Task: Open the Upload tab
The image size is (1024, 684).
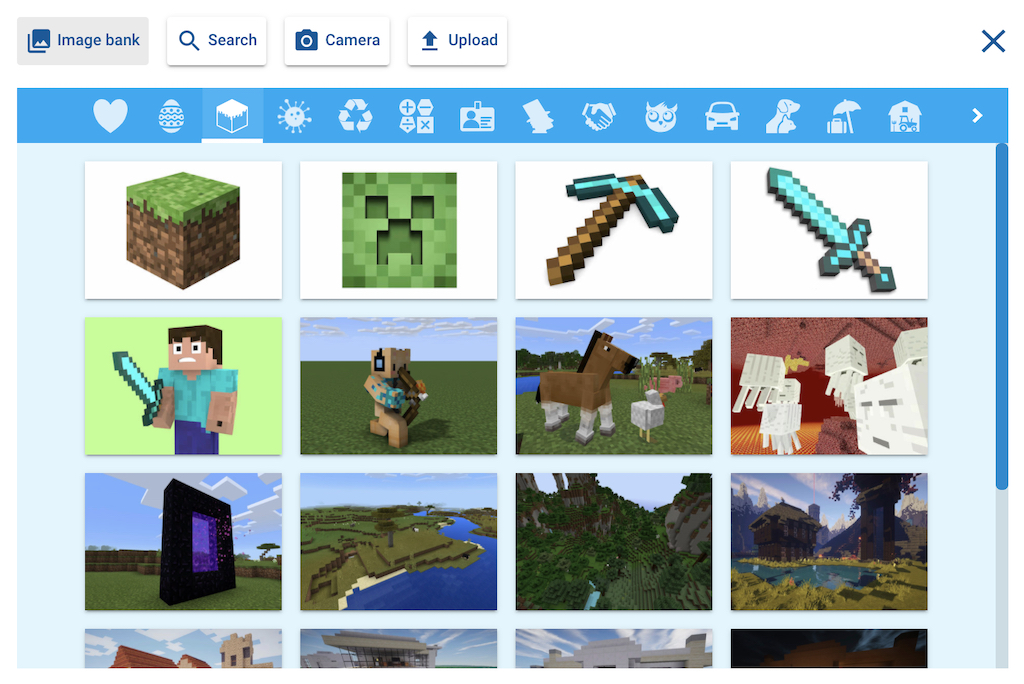Action: 458,41
